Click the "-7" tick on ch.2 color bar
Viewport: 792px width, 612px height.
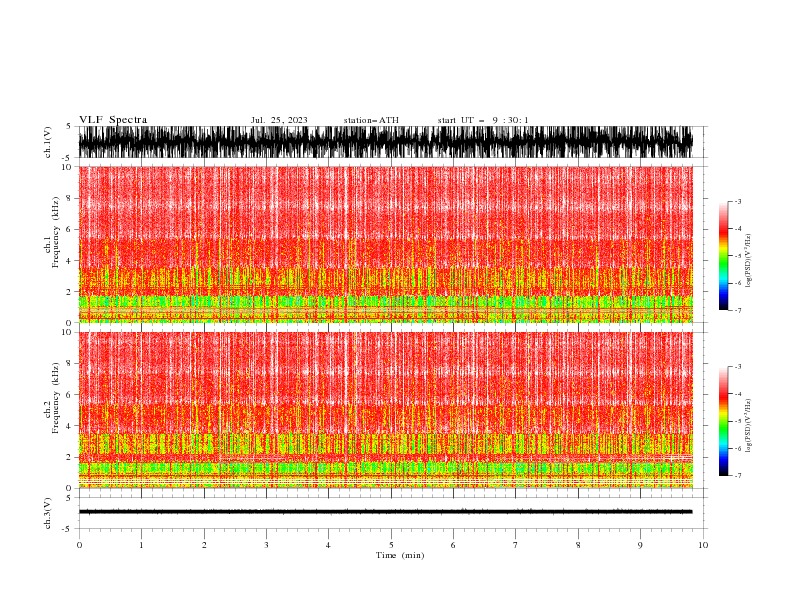[738, 476]
